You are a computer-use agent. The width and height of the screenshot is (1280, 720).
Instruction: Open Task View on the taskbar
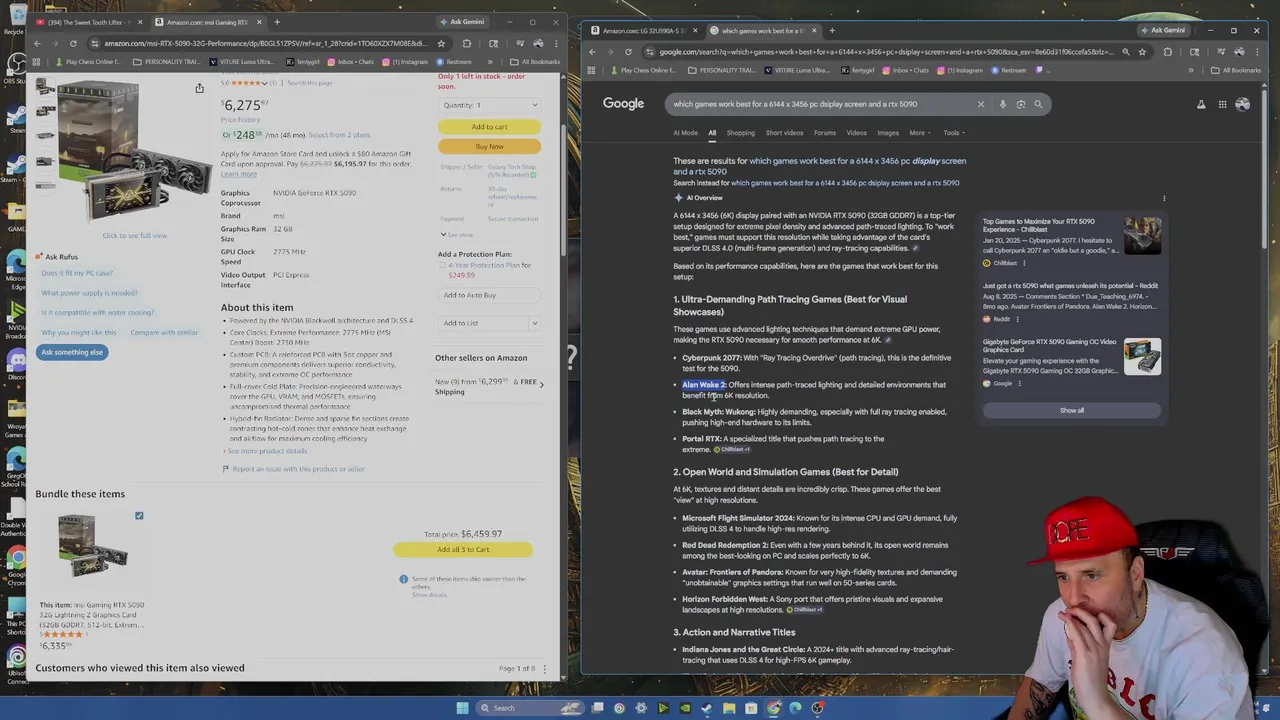tap(597, 708)
